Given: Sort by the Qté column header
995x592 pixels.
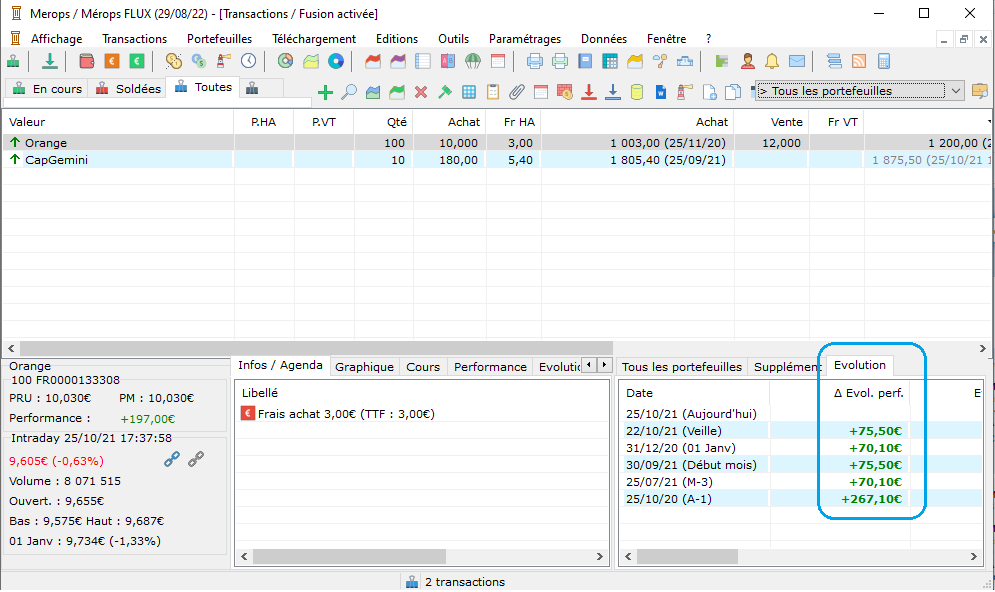Looking at the screenshot, I should 383,122.
